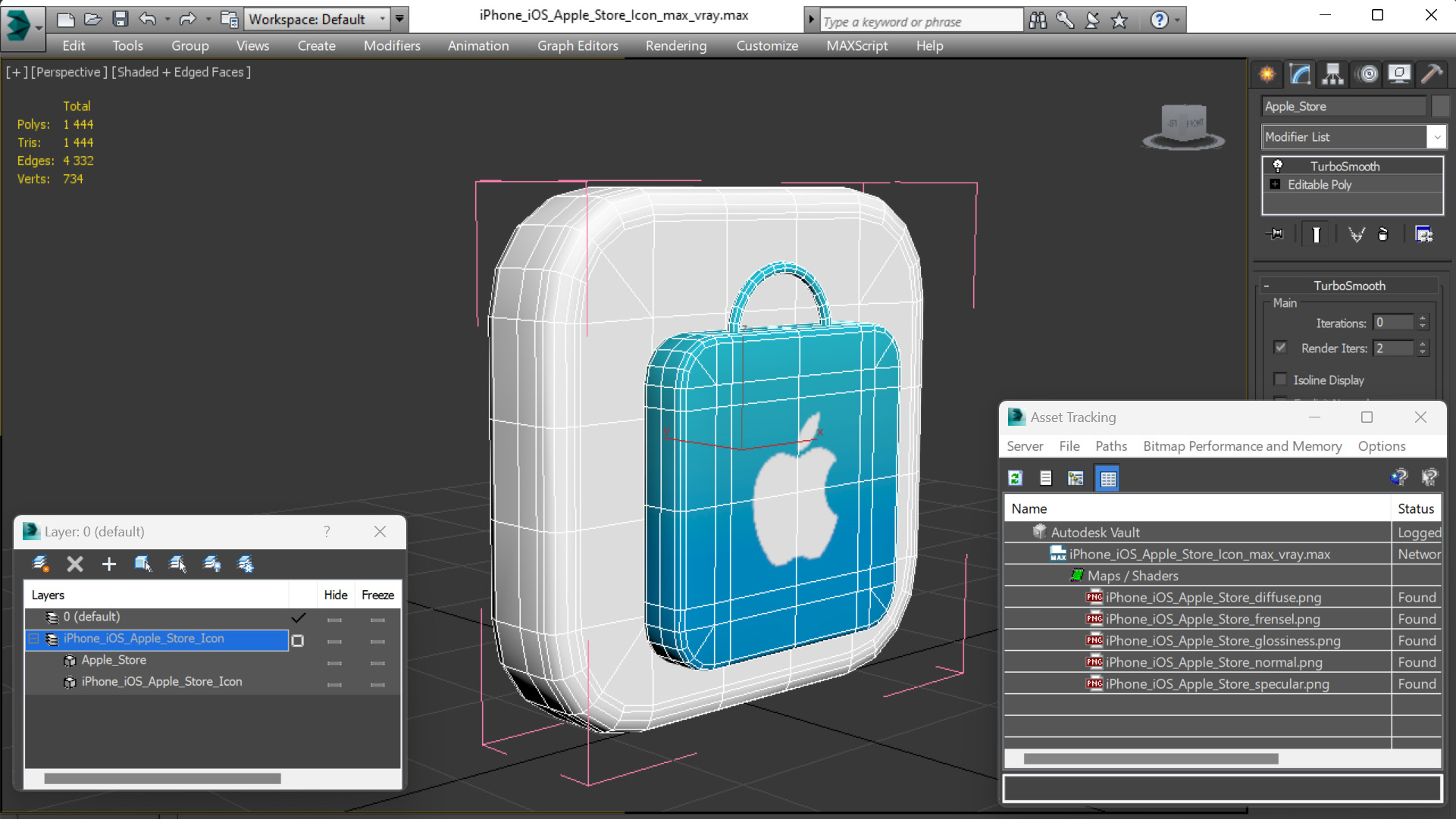
Task: Click the Apple_Store object color swatch
Action: click(x=1440, y=106)
